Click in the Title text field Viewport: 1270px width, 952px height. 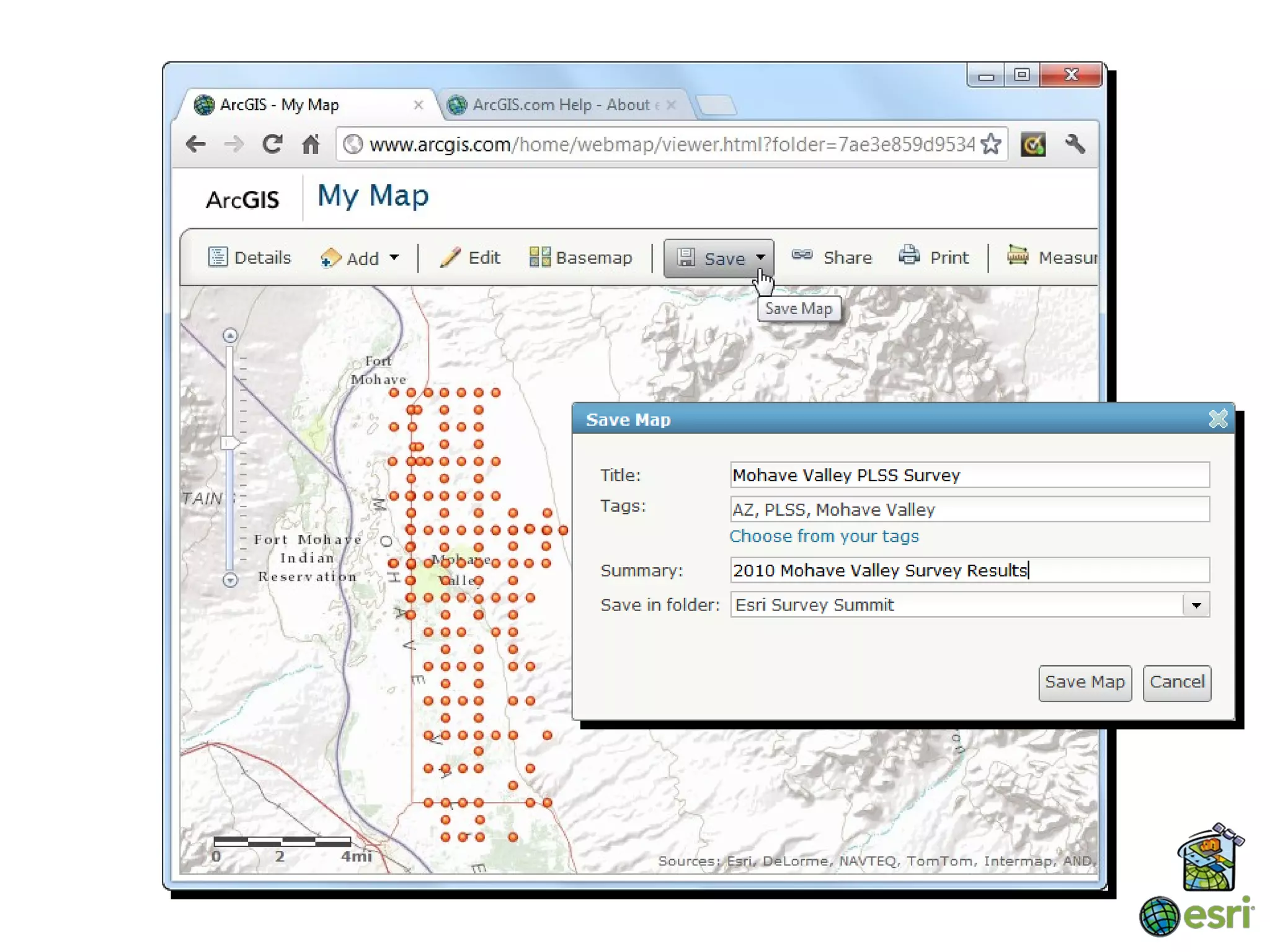pos(969,475)
